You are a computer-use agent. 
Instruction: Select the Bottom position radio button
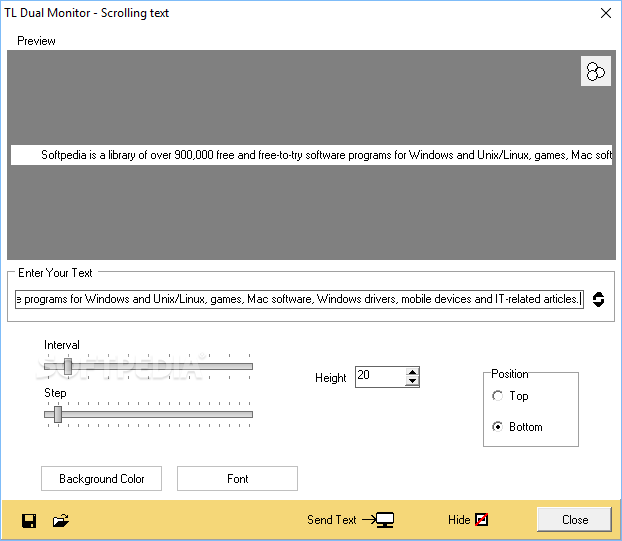[x=497, y=427]
